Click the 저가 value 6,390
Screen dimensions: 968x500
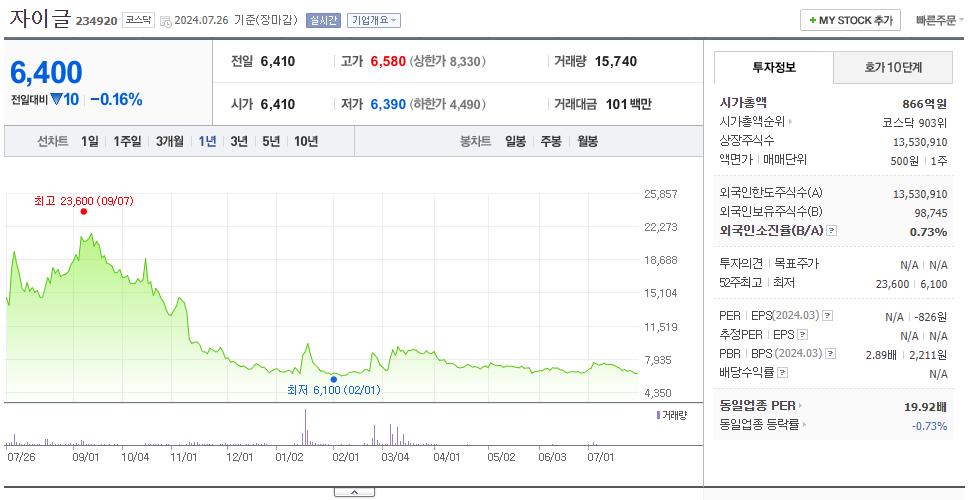click(x=388, y=104)
